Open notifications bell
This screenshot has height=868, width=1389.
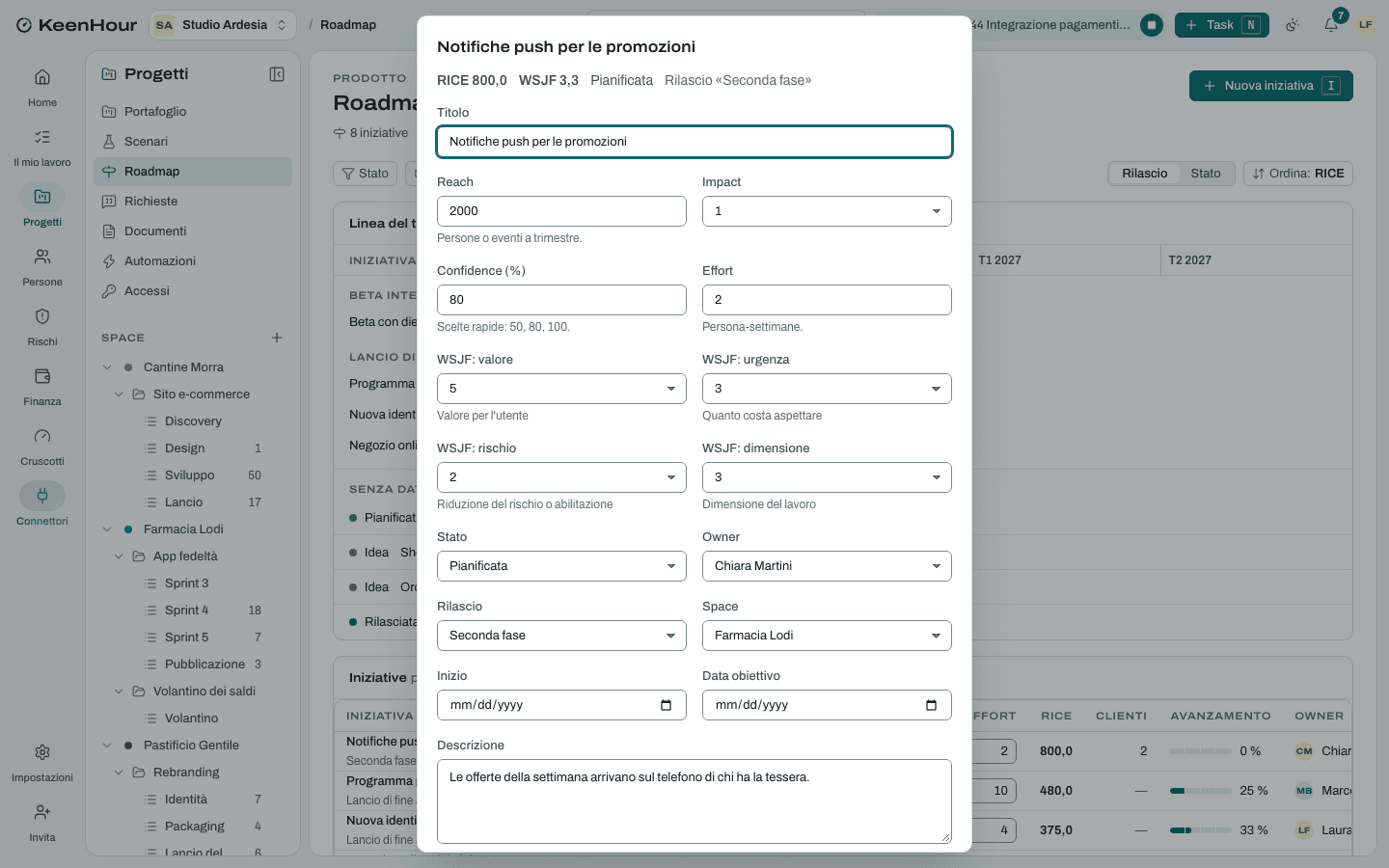(x=1331, y=25)
